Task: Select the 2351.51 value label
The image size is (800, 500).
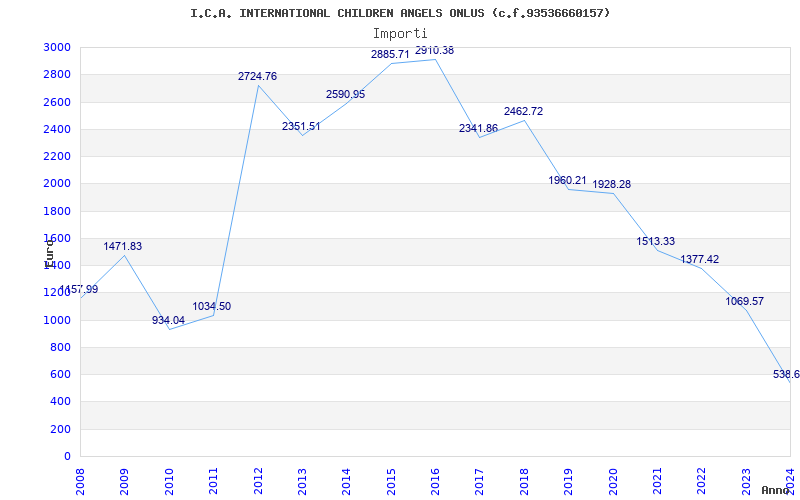Action: click(x=301, y=127)
